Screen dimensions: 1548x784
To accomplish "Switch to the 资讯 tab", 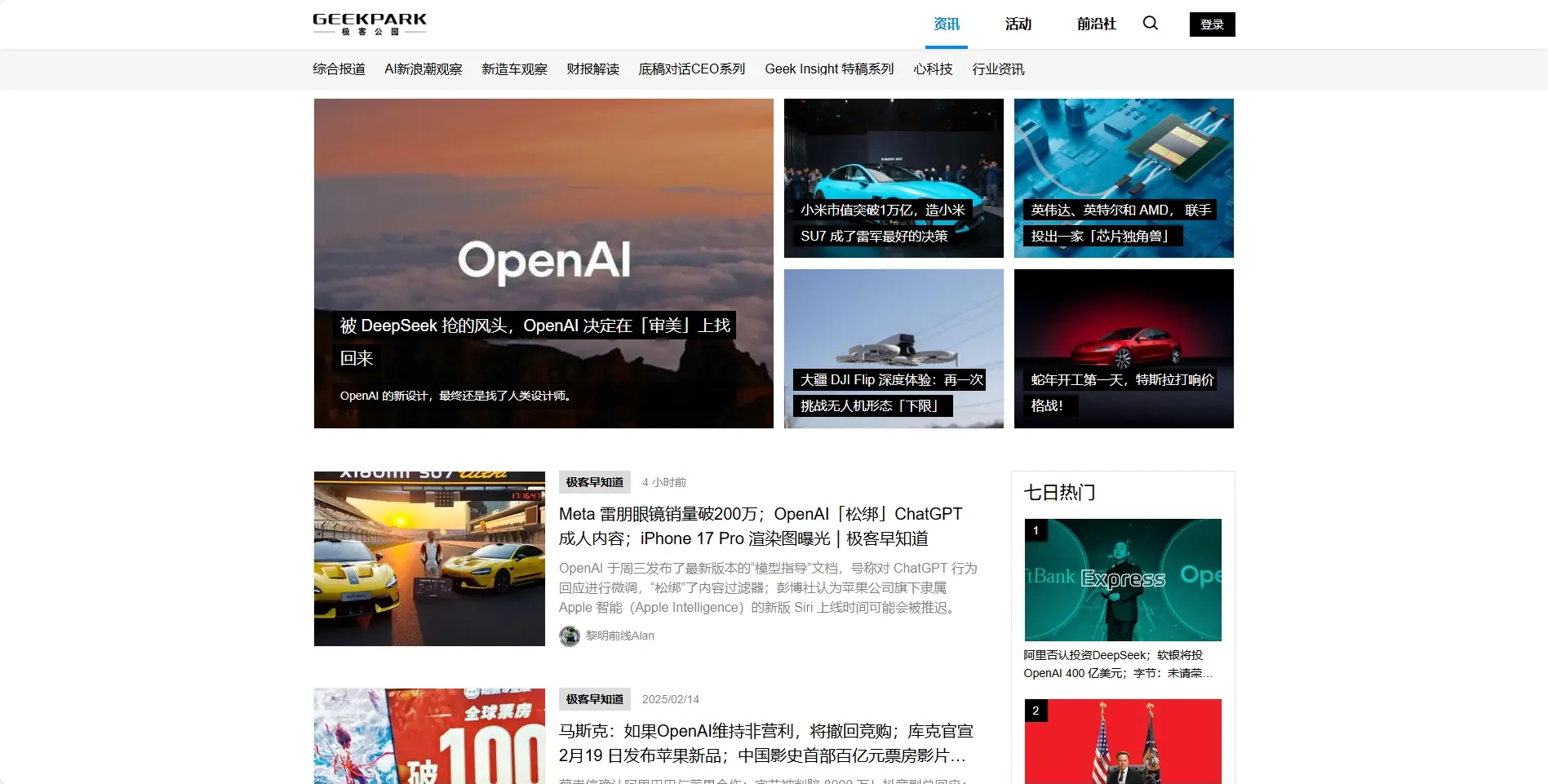I will (x=947, y=24).
